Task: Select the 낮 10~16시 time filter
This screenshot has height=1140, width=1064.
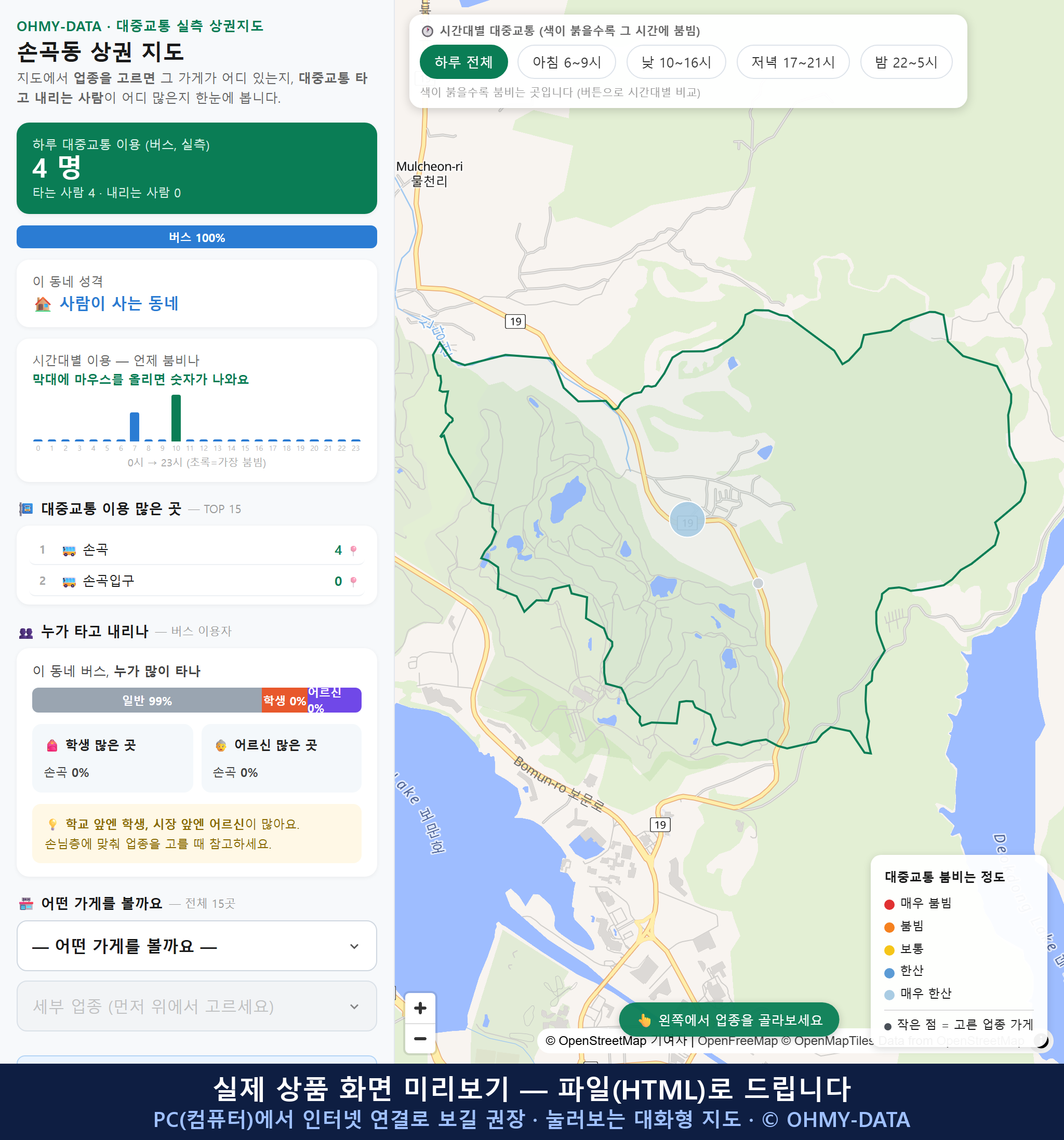Action: [676, 62]
